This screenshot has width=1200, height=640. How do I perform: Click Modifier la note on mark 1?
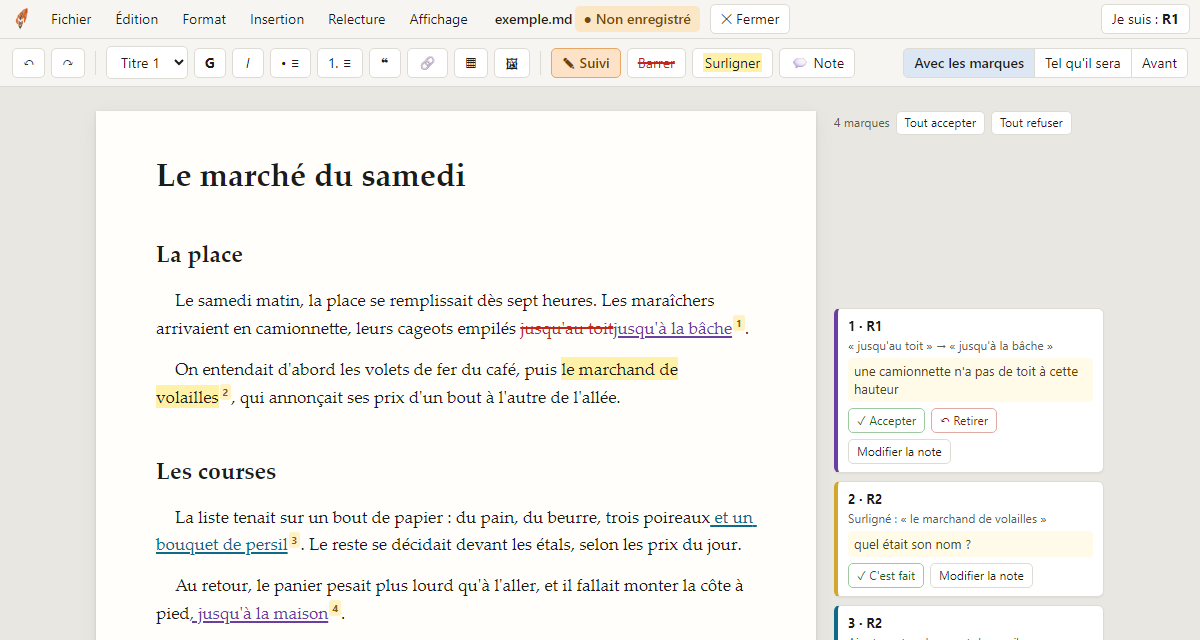899,452
